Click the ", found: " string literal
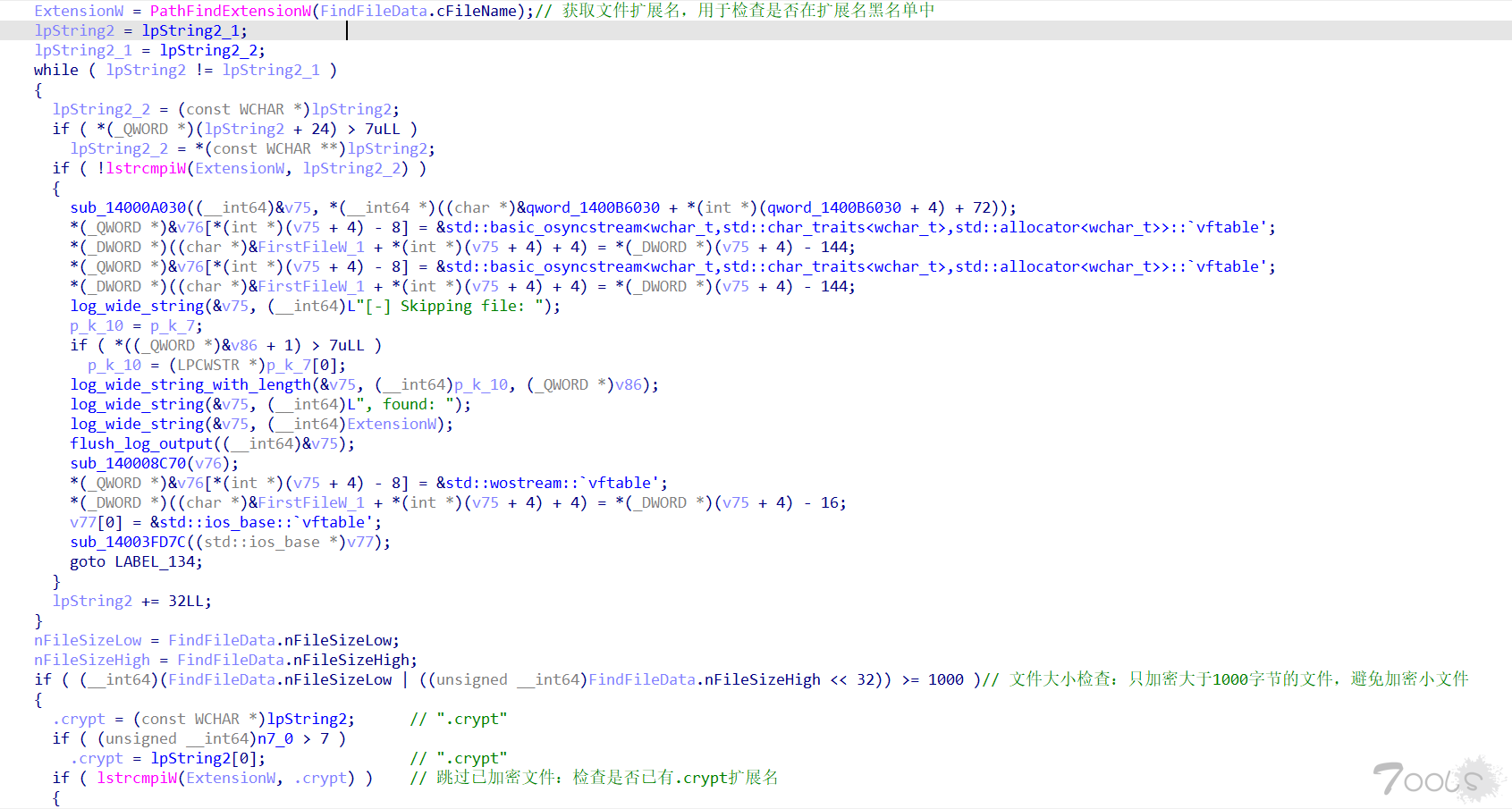 point(408,404)
